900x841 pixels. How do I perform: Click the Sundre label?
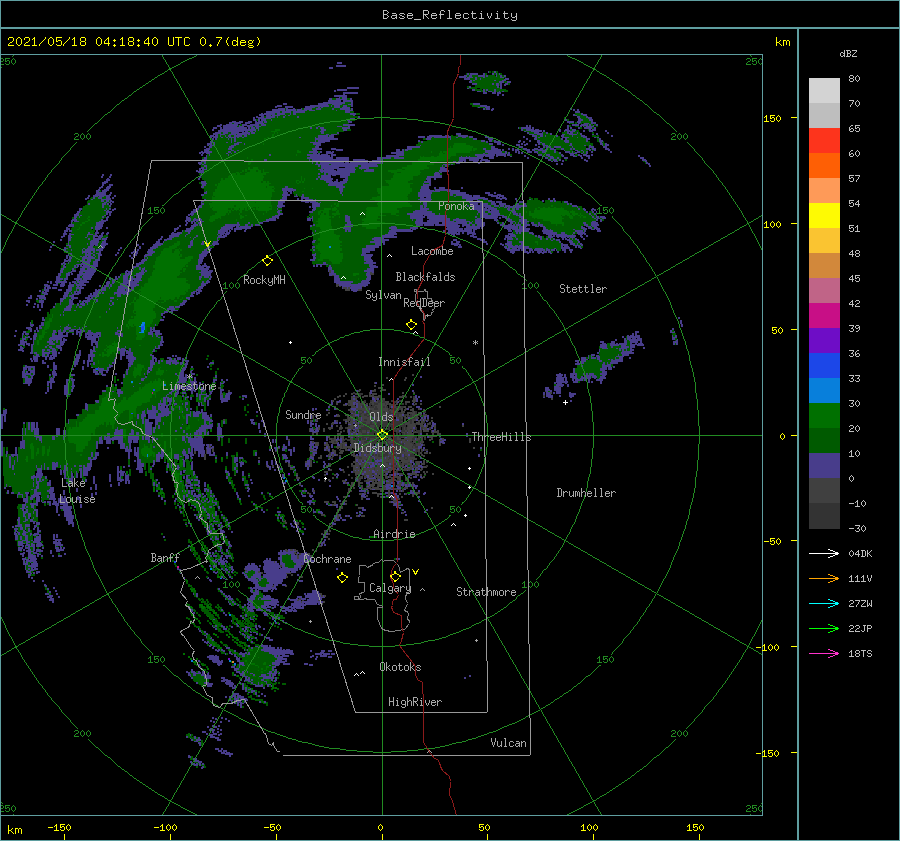click(x=303, y=414)
